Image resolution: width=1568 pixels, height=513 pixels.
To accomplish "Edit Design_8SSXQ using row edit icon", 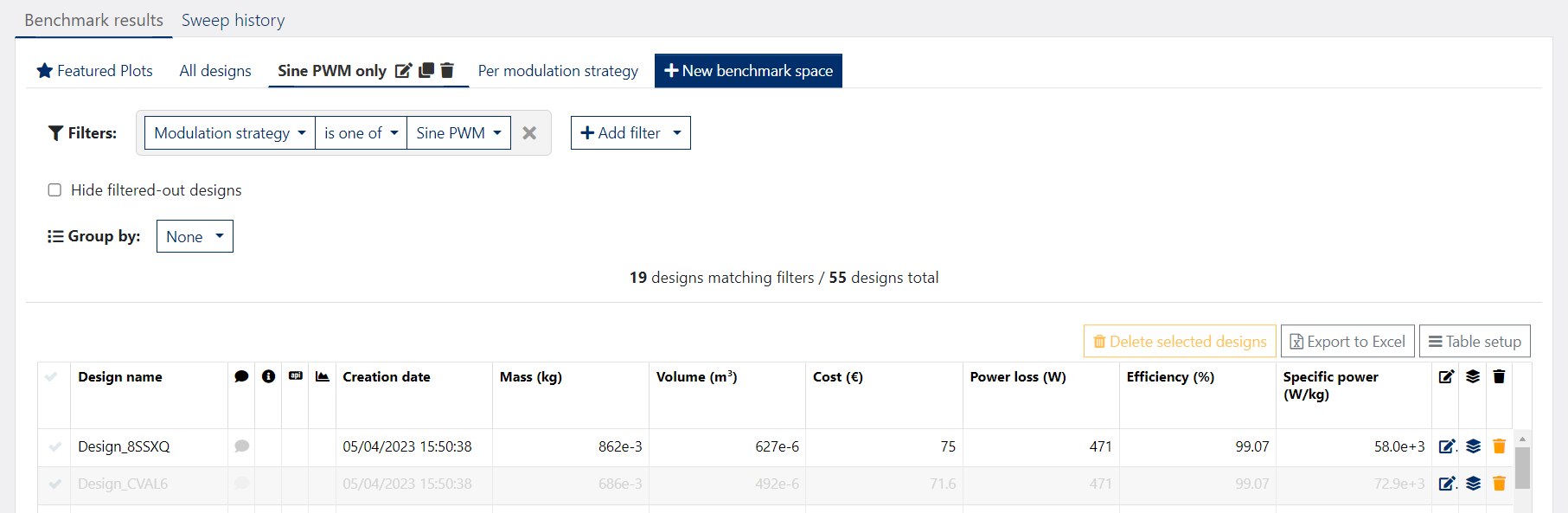I will [x=1447, y=446].
